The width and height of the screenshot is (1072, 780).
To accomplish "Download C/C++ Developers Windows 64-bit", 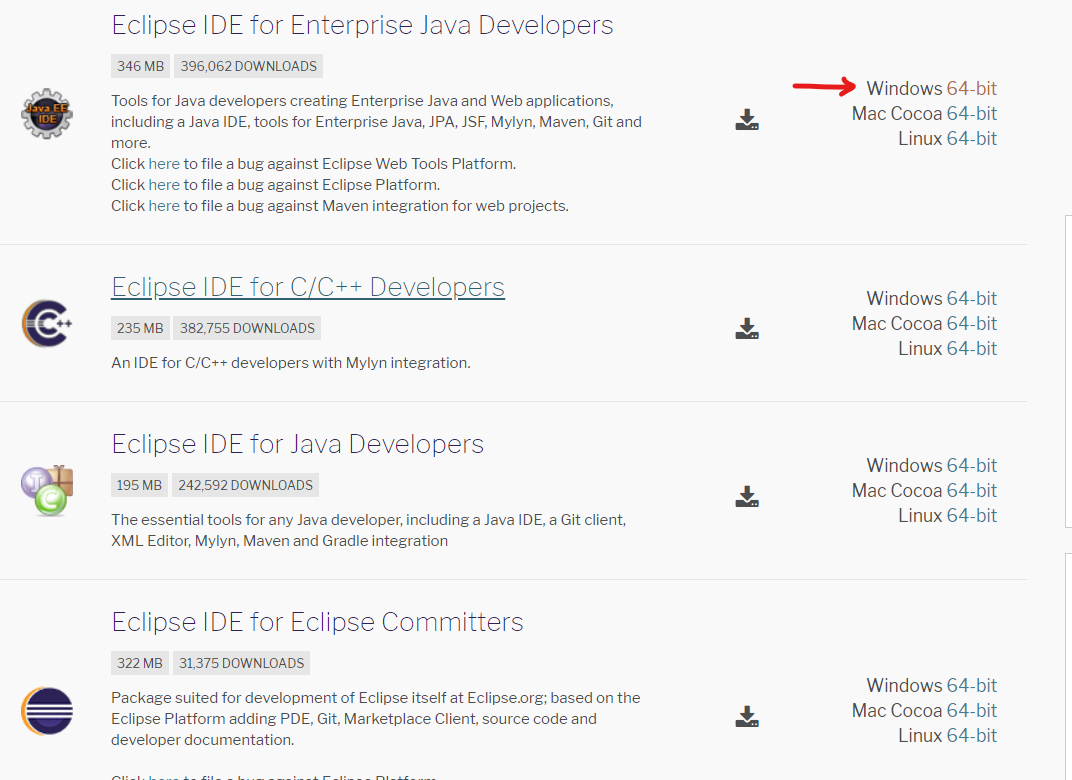I will pyautogui.click(x=972, y=299).
